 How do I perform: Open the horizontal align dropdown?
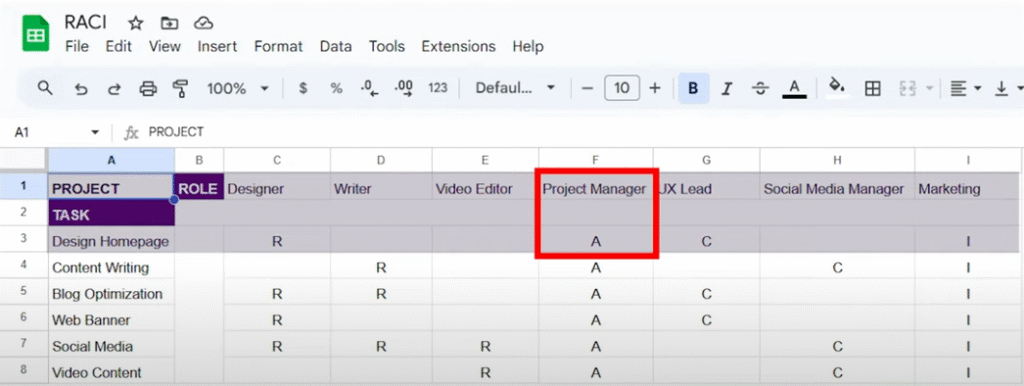[x=965, y=88]
